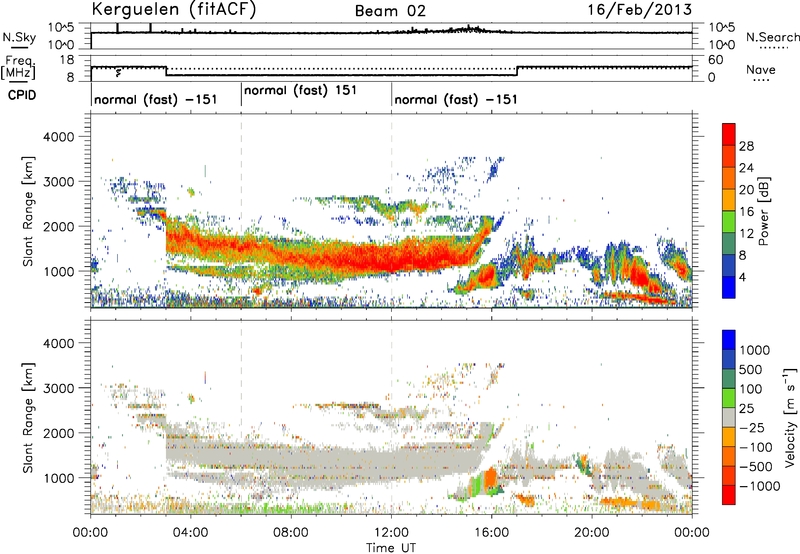Click the "-100" velocity colorbar label
Image resolution: width=800 pixels, height=554 pixels.
756,447
